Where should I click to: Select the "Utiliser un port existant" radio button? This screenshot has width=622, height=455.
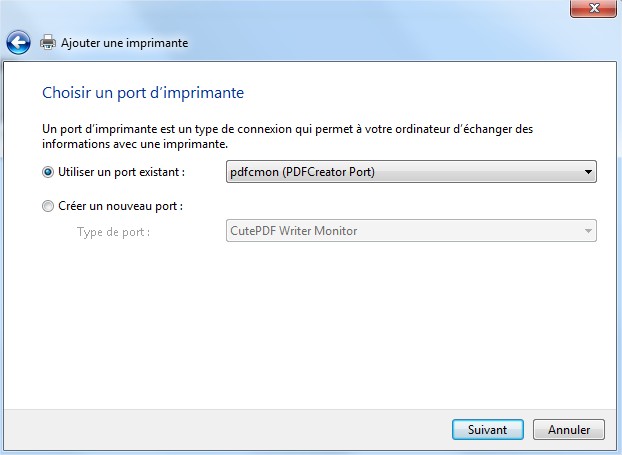[x=48, y=172]
